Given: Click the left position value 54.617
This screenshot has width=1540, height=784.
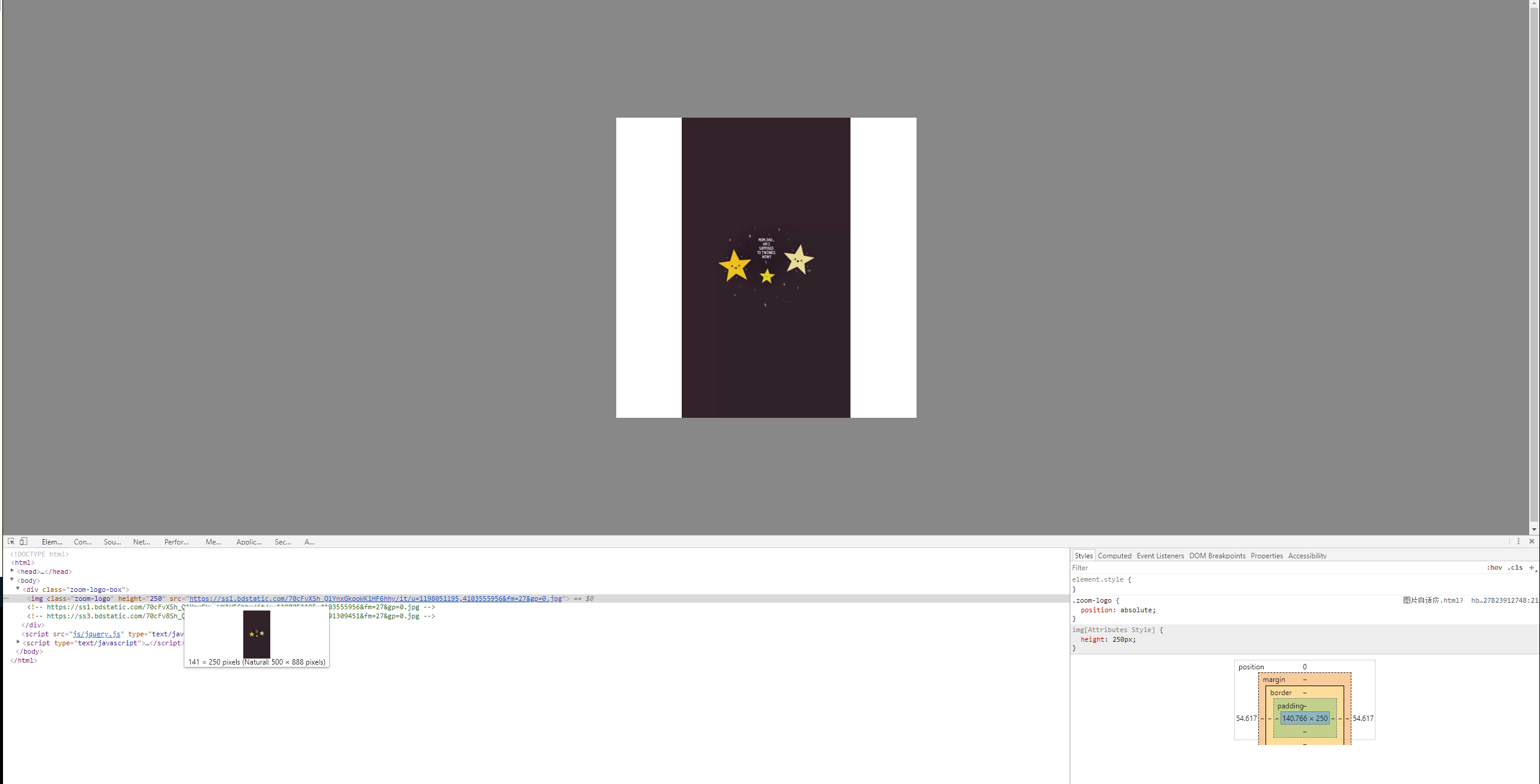Looking at the screenshot, I should (x=1246, y=719).
